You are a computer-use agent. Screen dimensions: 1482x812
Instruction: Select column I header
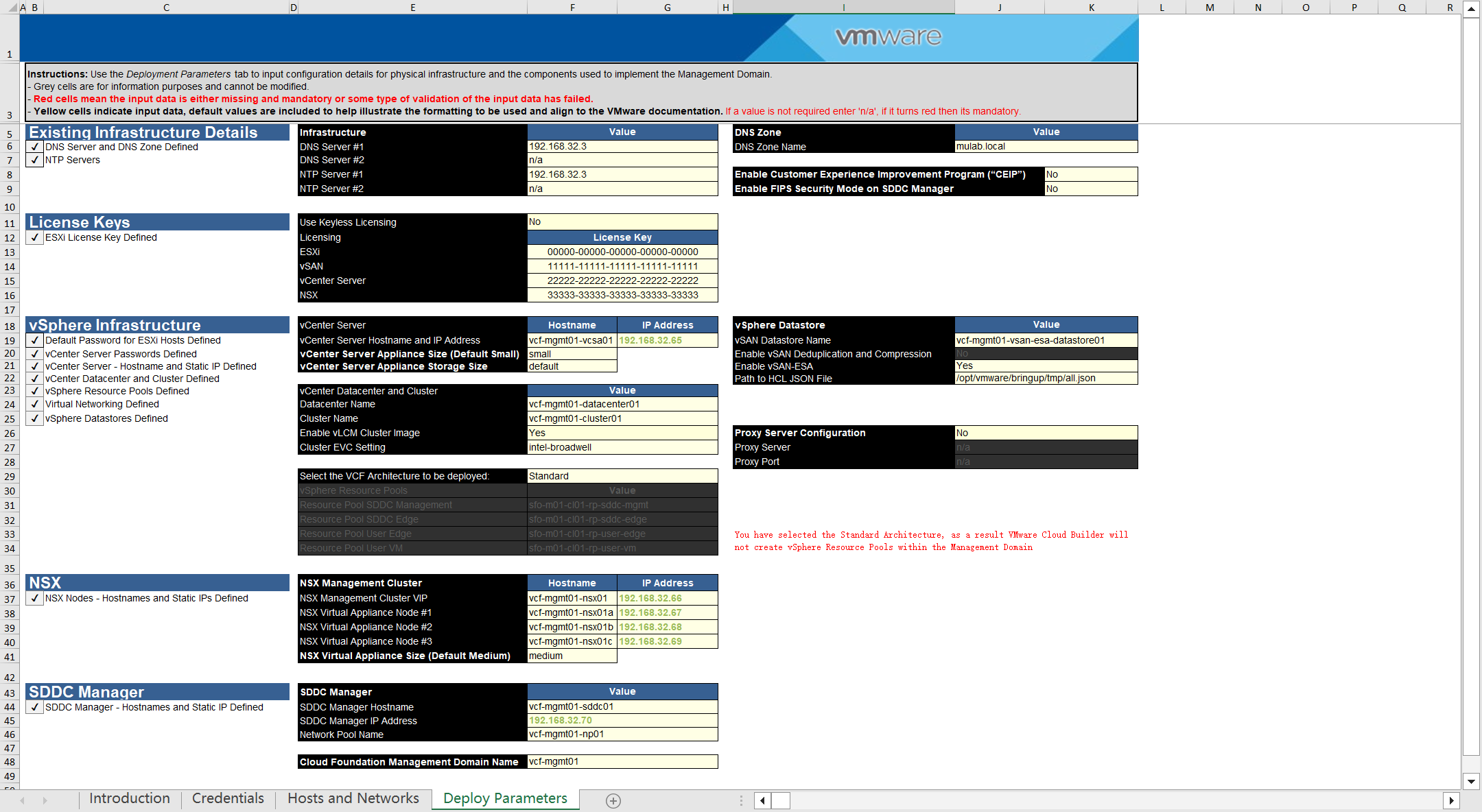843,8
